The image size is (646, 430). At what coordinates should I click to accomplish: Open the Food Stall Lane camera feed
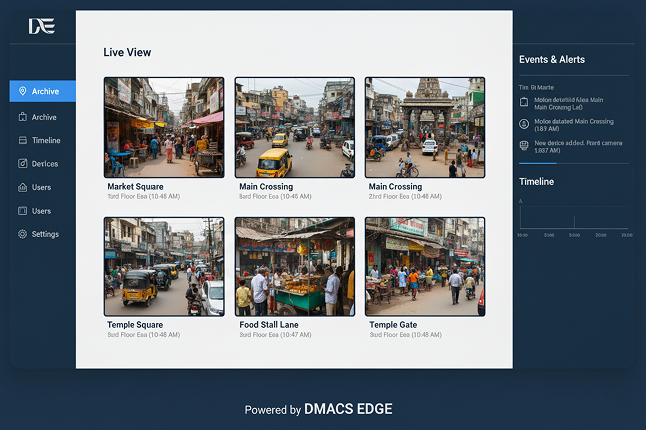tap(295, 266)
